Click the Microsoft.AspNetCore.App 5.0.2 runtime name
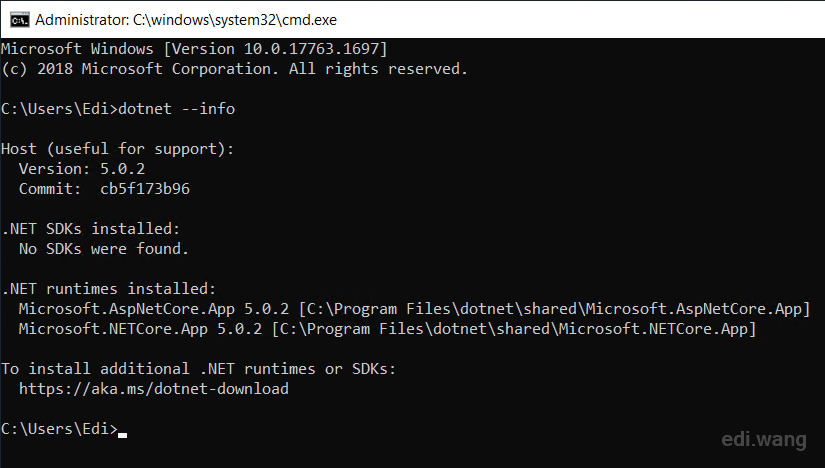The width and height of the screenshot is (825, 468). (x=140, y=309)
